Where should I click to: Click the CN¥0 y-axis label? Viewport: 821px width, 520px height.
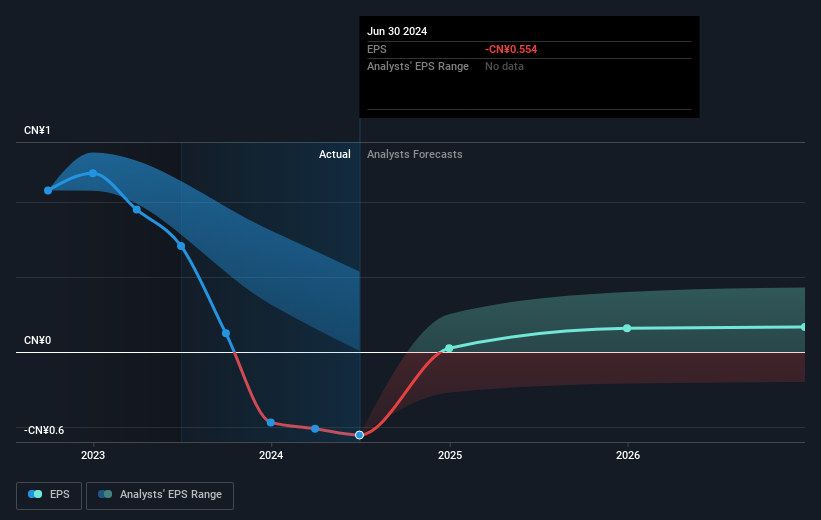(x=38, y=340)
